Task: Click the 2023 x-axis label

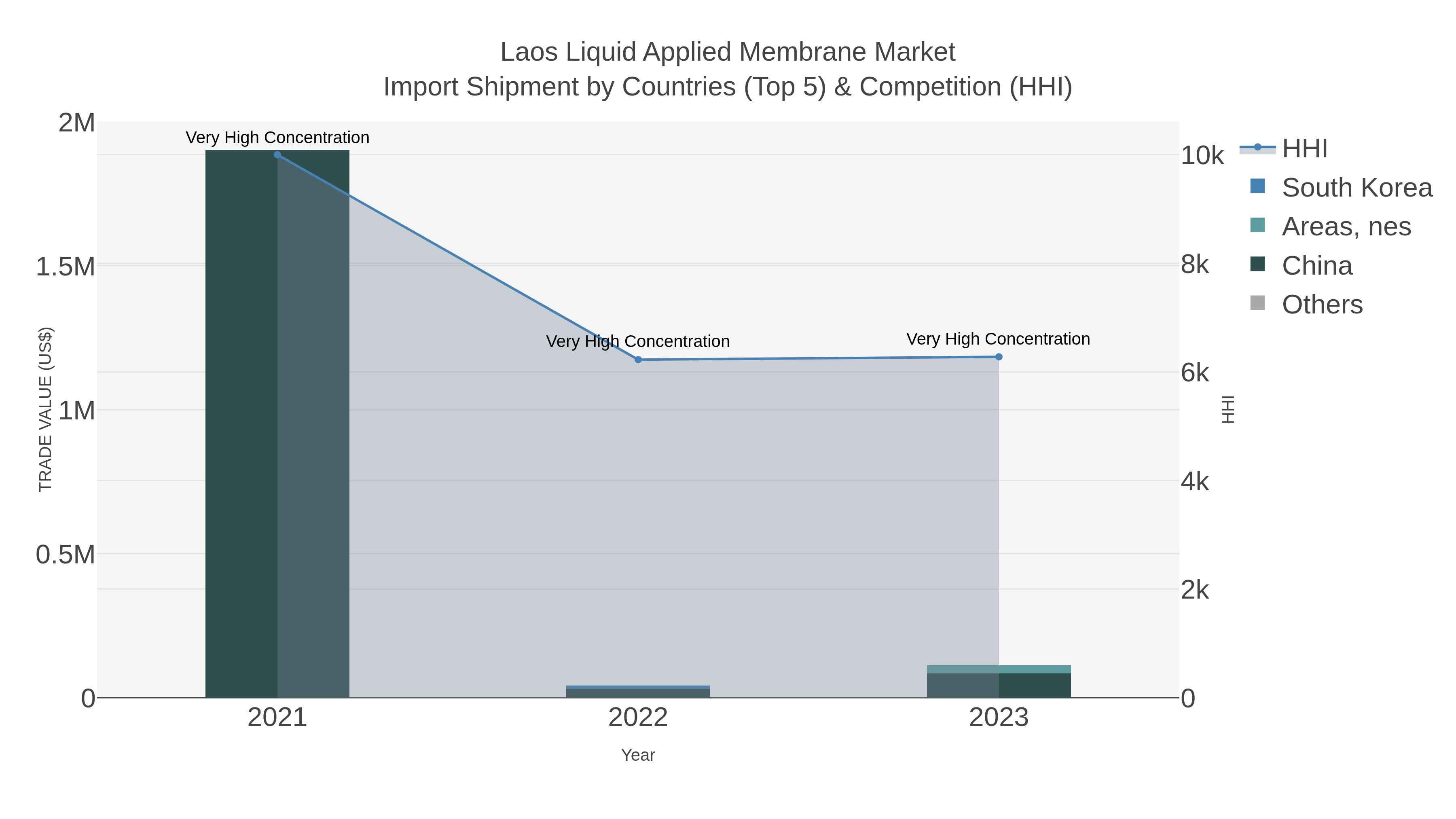Action: [999, 718]
